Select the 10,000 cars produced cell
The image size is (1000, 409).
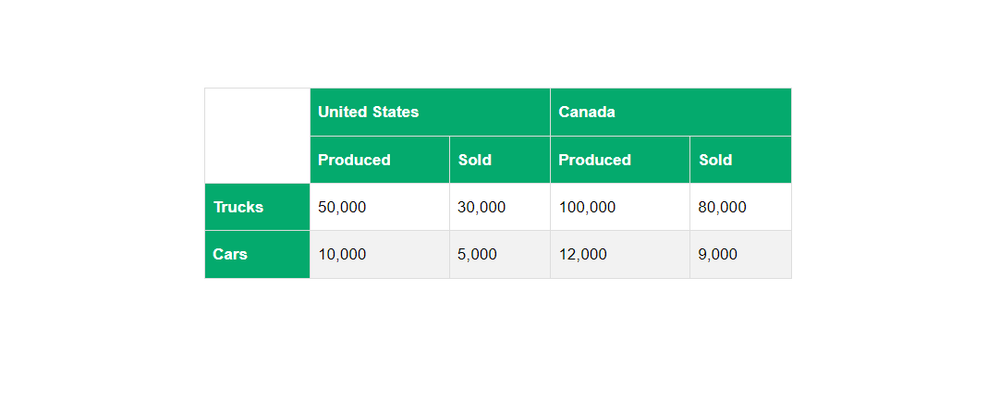tap(342, 254)
